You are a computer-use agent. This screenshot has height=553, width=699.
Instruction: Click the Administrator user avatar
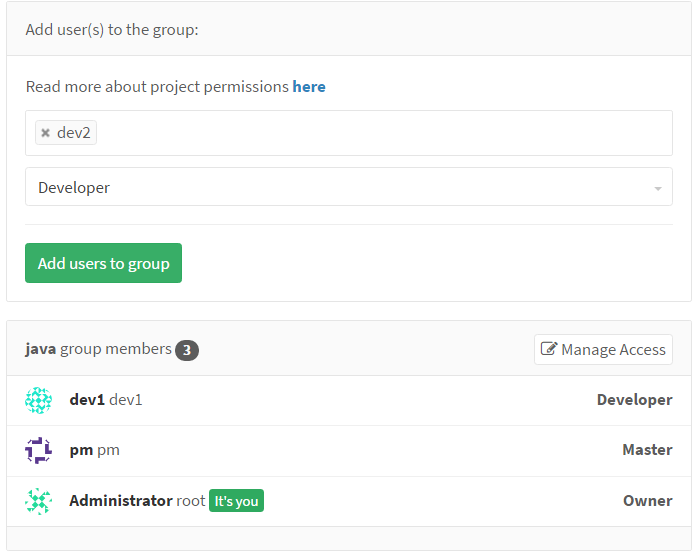coord(38,501)
